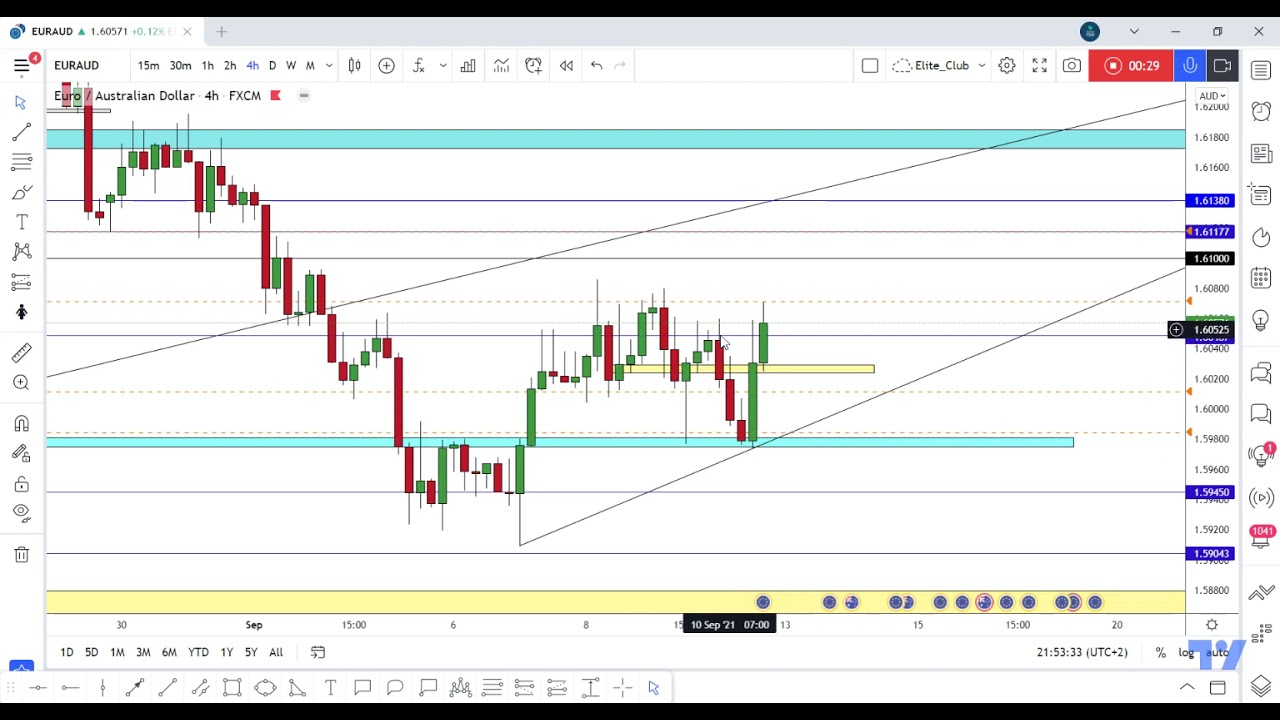
Task: Select the ruler measure tool
Action: [21, 352]
